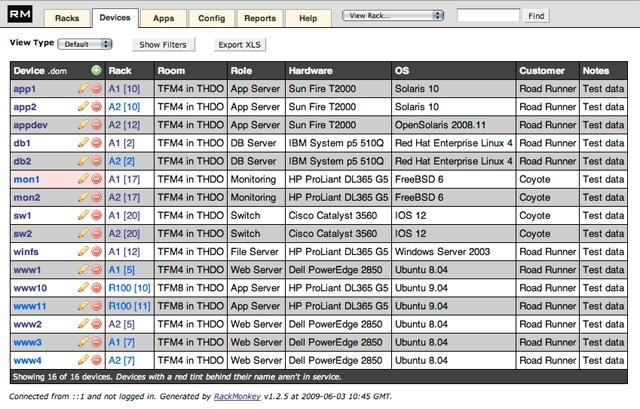Delete device sw2 with red icon

(x=97, y=233)
